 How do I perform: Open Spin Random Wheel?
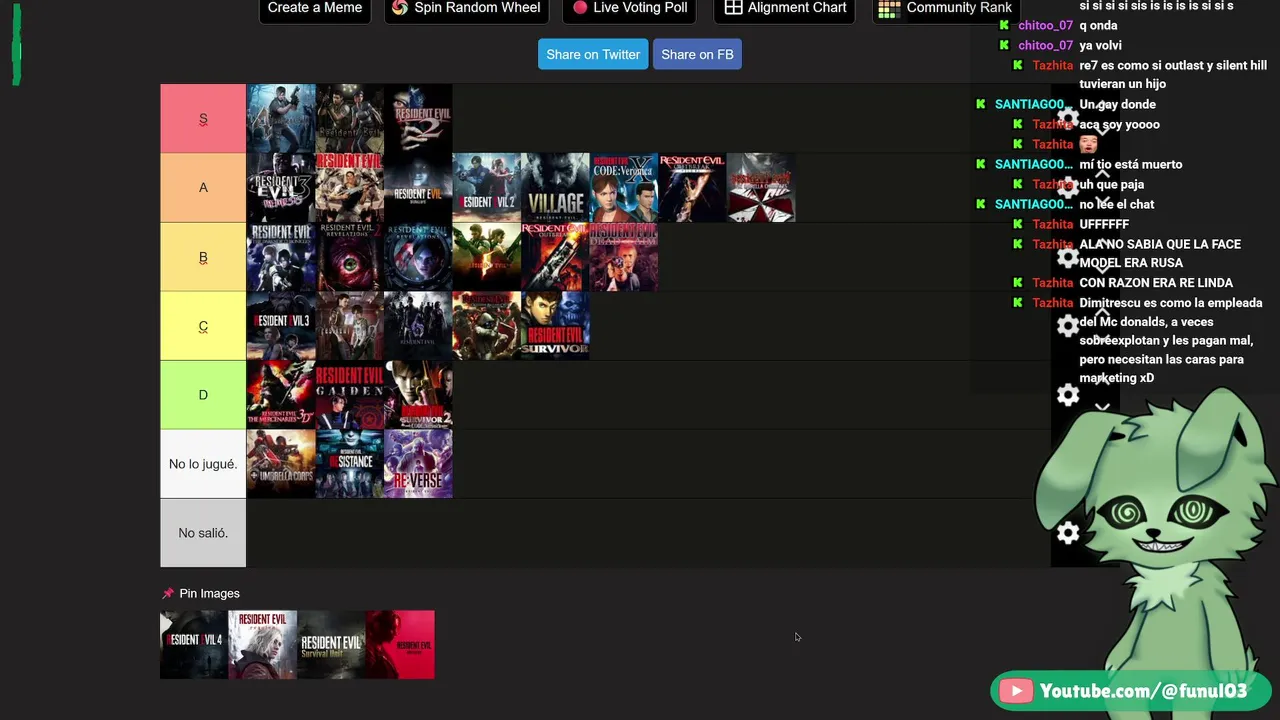(466, 8)
